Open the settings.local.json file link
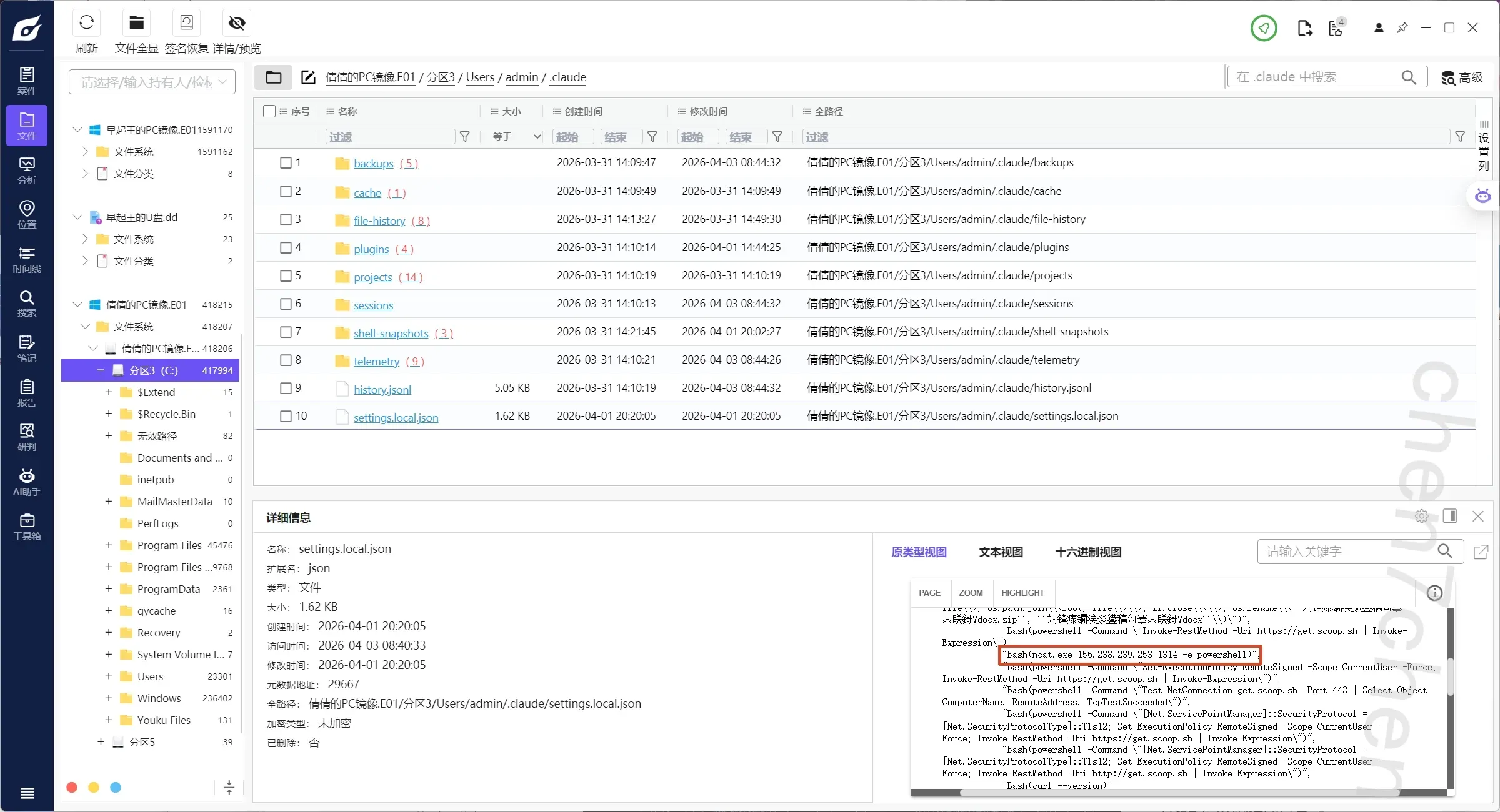Viewport: 1500px width, 812px height. 396,417
